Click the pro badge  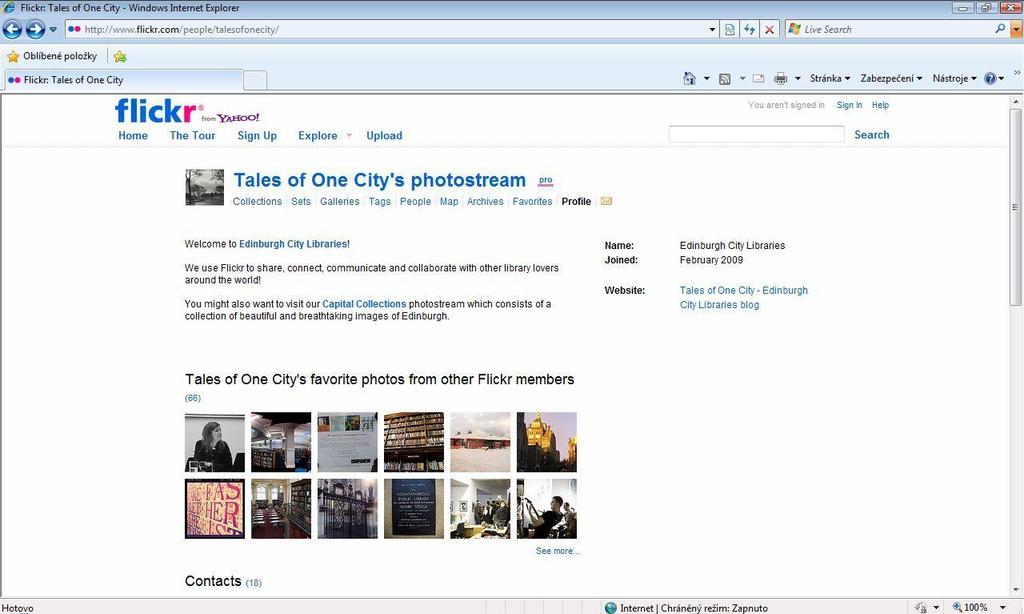coord(546,180)
